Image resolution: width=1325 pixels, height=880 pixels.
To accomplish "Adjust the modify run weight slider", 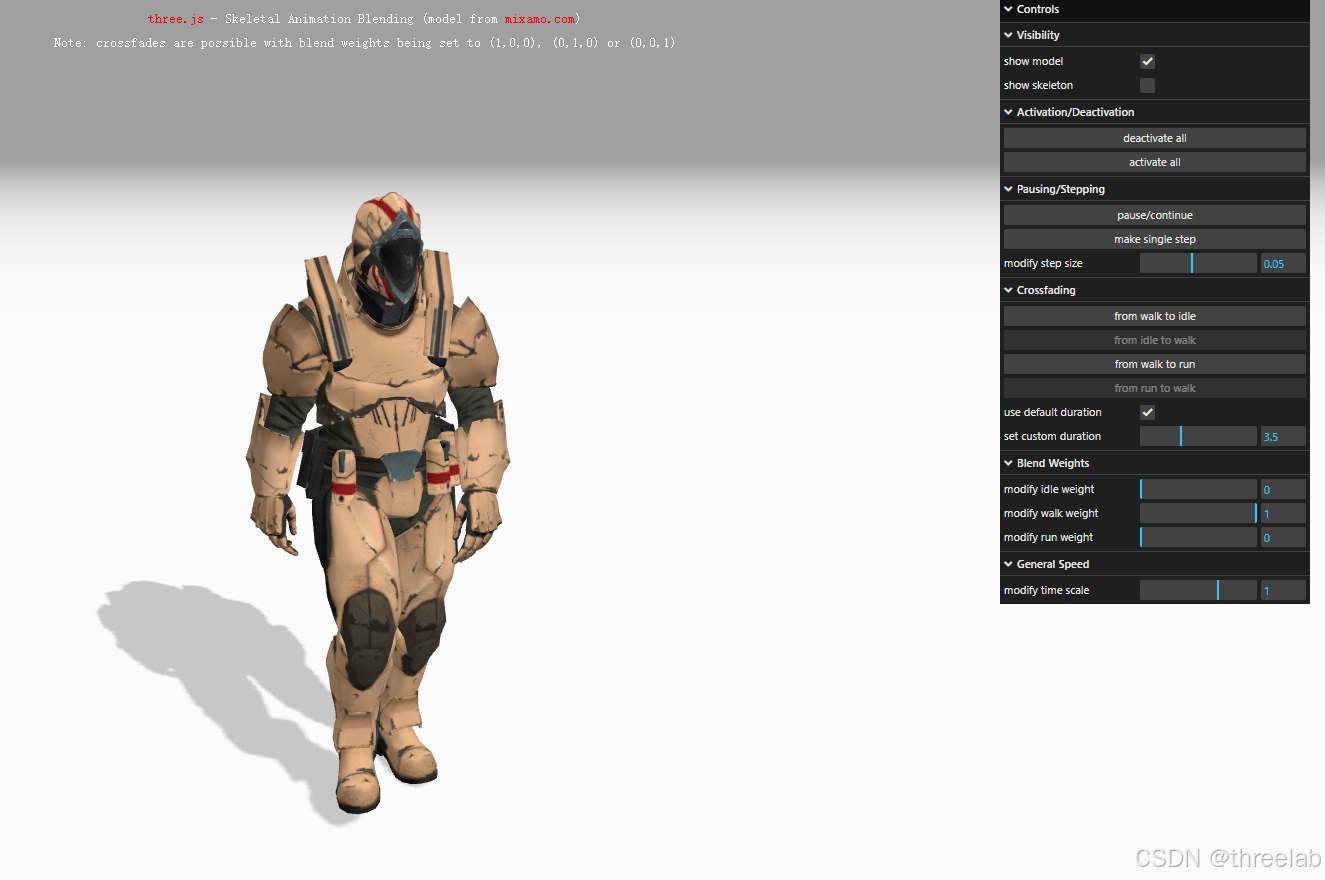I will coord(1198,538).
